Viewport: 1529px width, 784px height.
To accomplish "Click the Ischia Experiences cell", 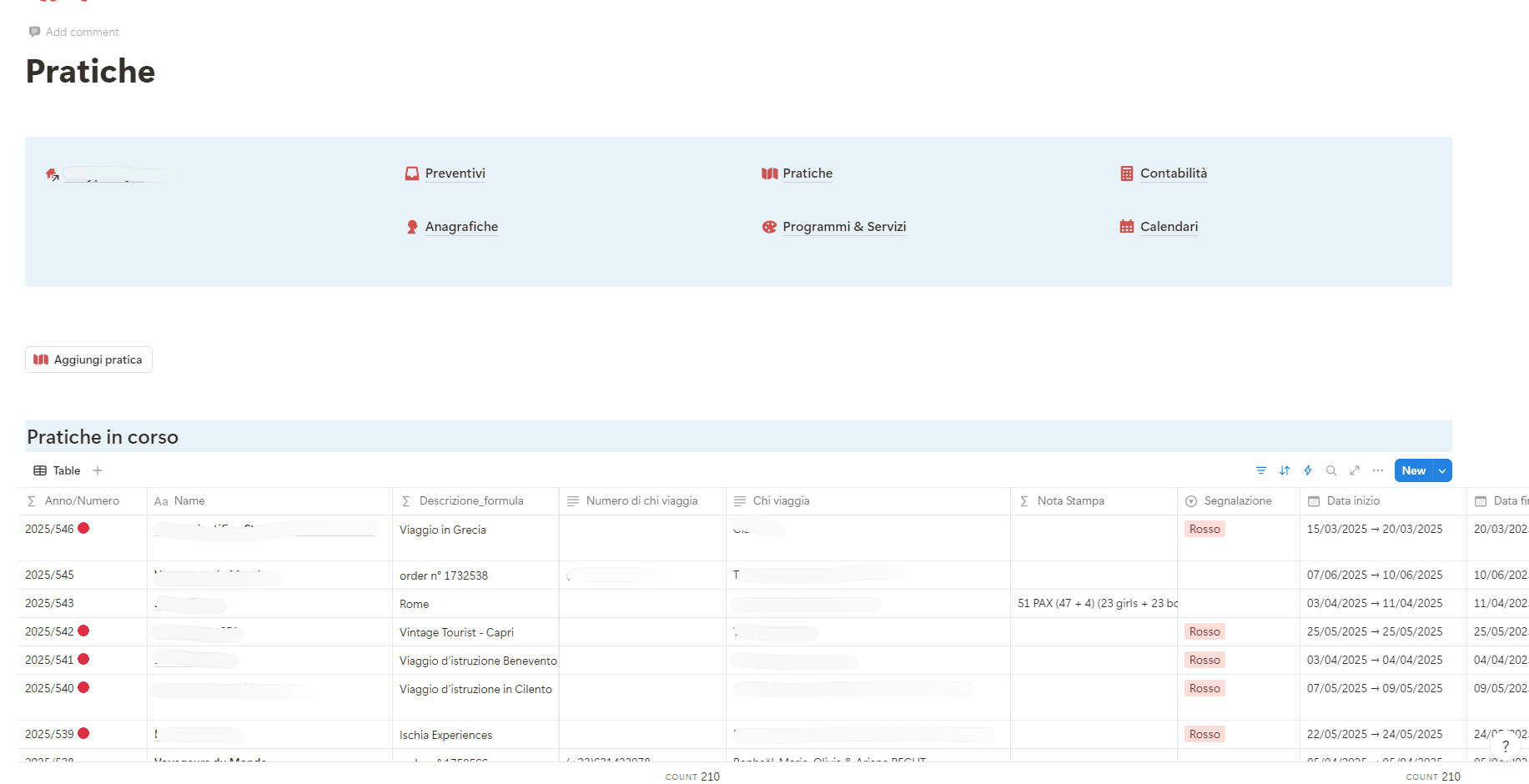I will (x=475, y=735).
